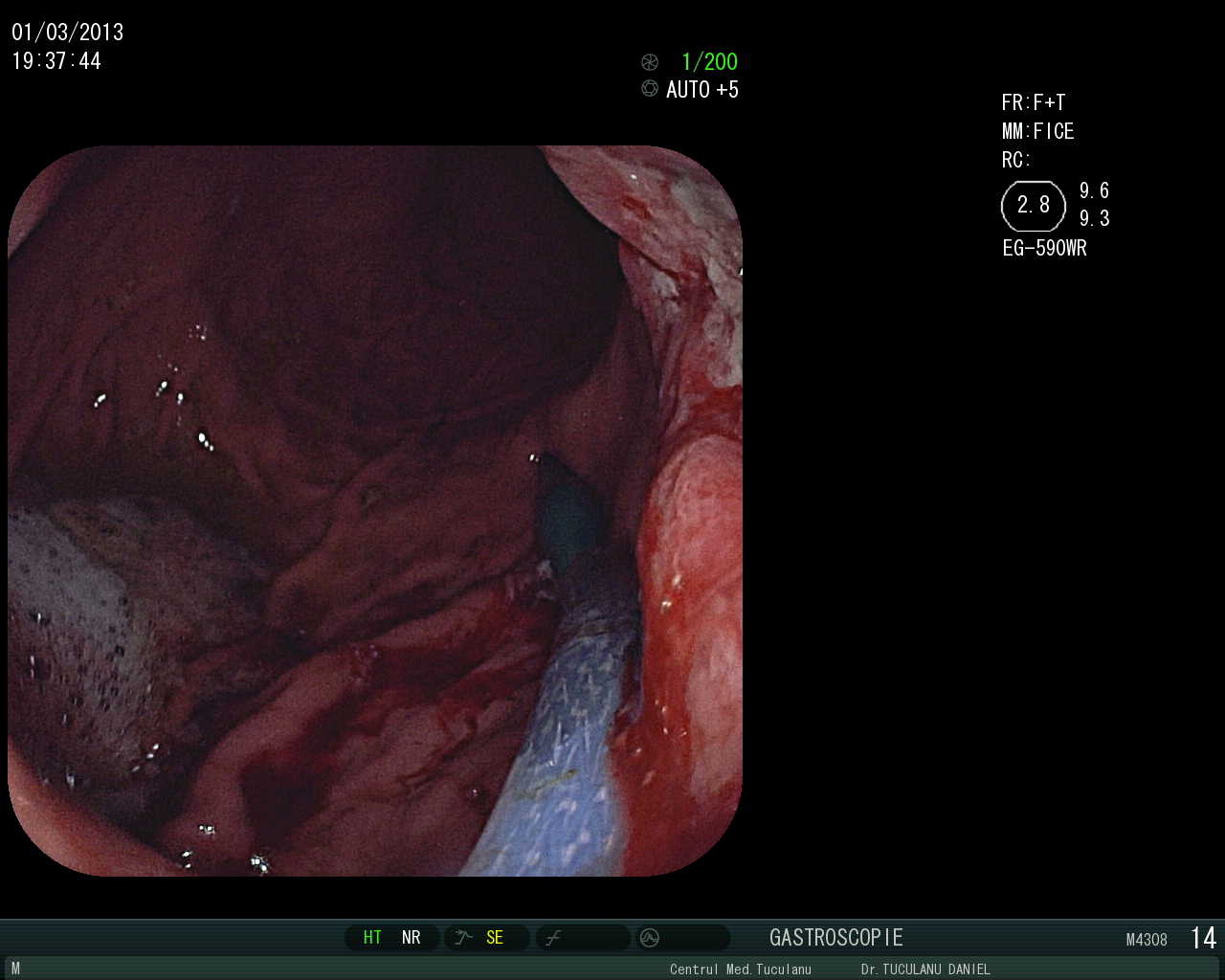The height and width of the screenshot is (980, 1225).
Task: Click the 1/200 shutter speed value
Action: pos(709,62)
